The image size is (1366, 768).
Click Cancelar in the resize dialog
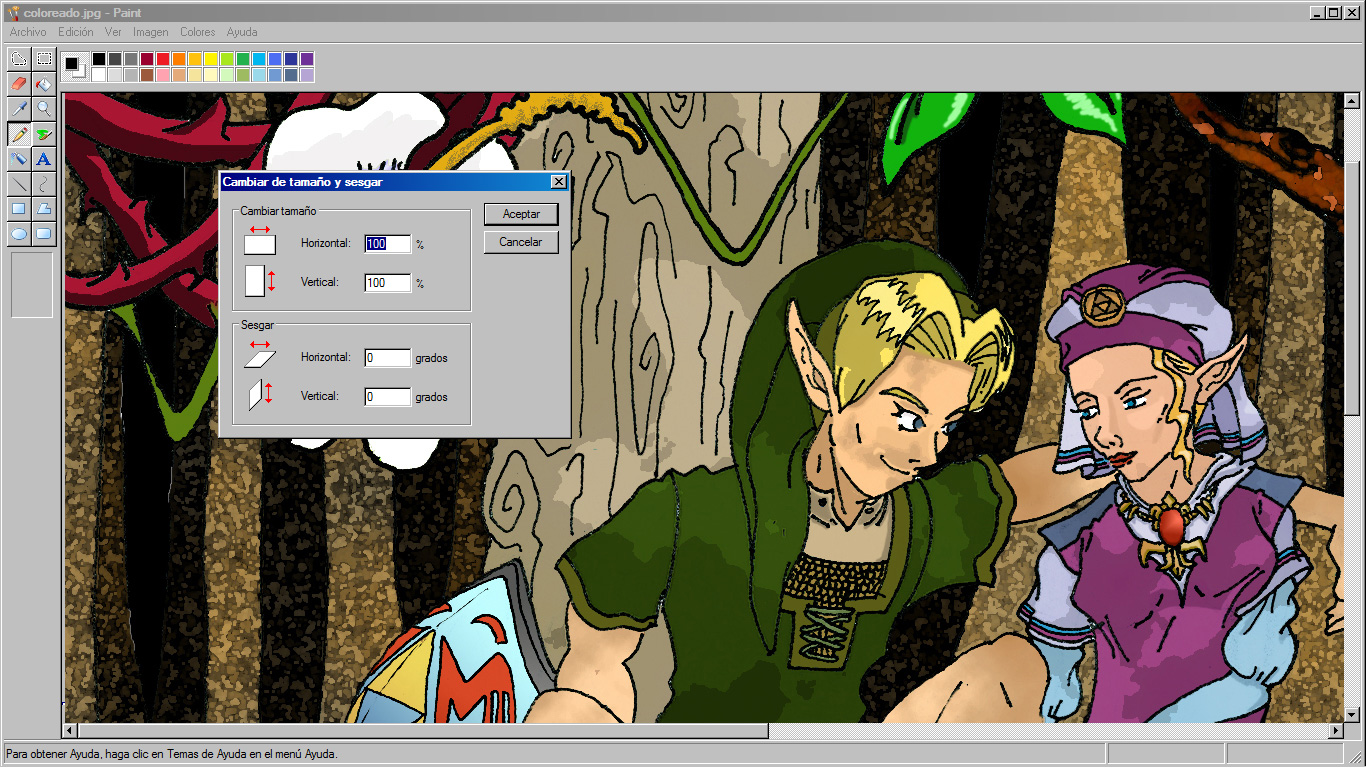click(x=521, y=242)
